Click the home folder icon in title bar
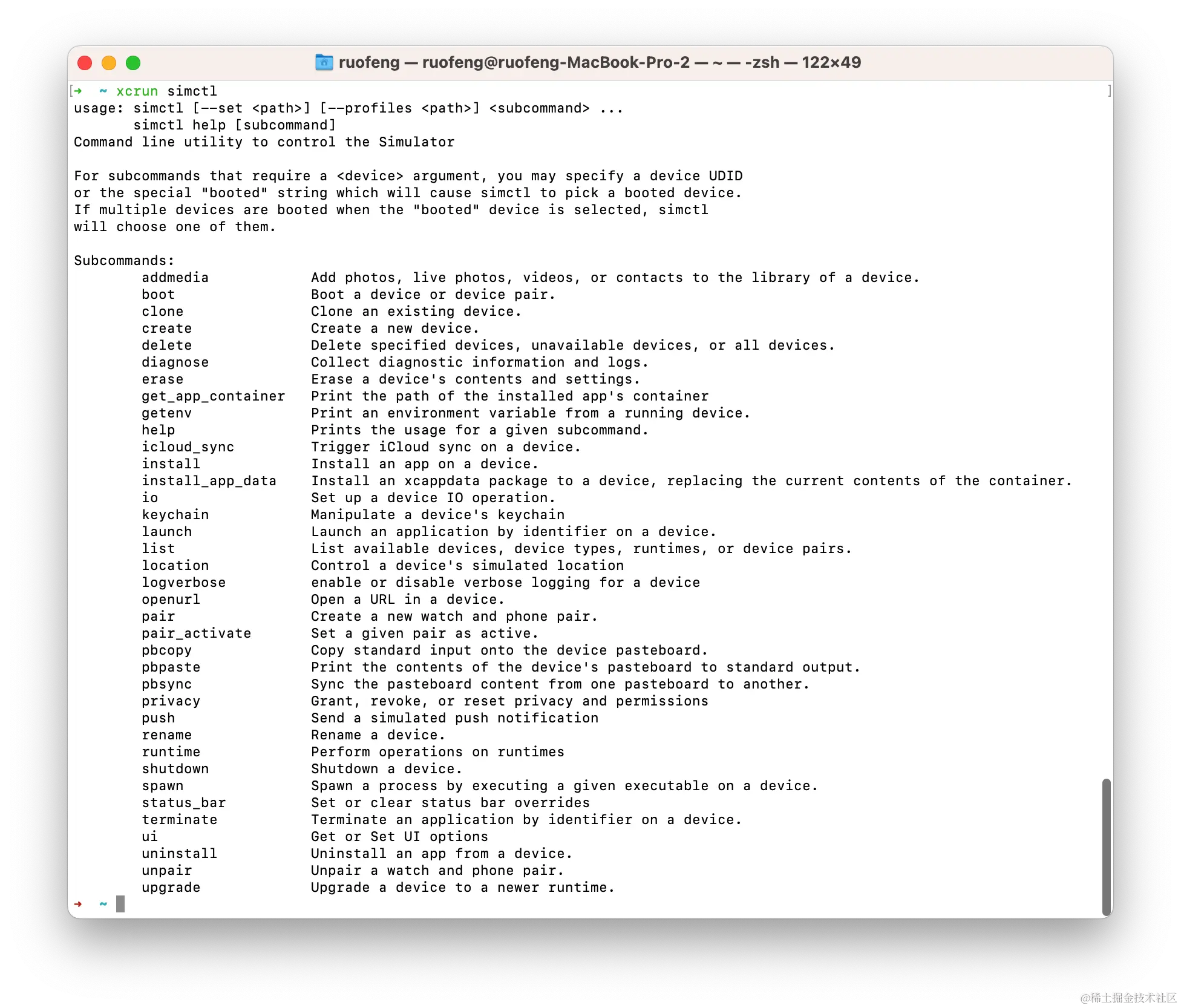Image resolution: width=1181 pixels, height=1008 pixels. tap(324, 62)
